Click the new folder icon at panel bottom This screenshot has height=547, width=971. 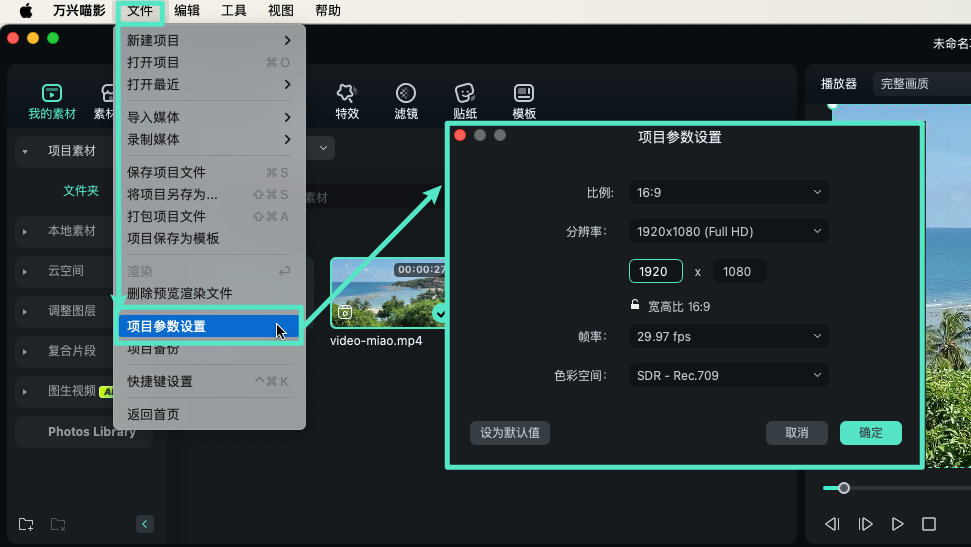pyautogui.click(x=26, y=524)
